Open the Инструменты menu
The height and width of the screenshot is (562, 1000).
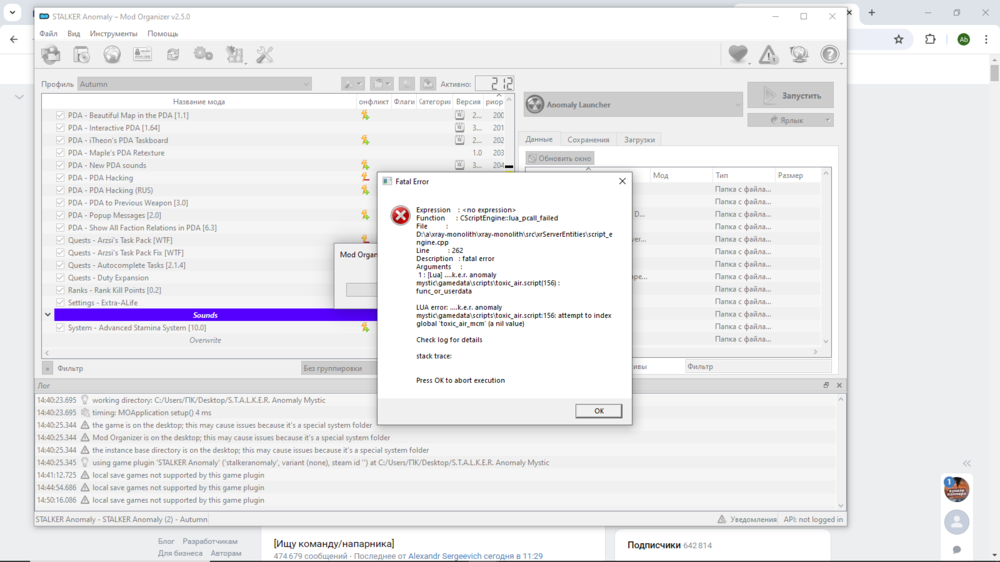click(x=114, y=34)
